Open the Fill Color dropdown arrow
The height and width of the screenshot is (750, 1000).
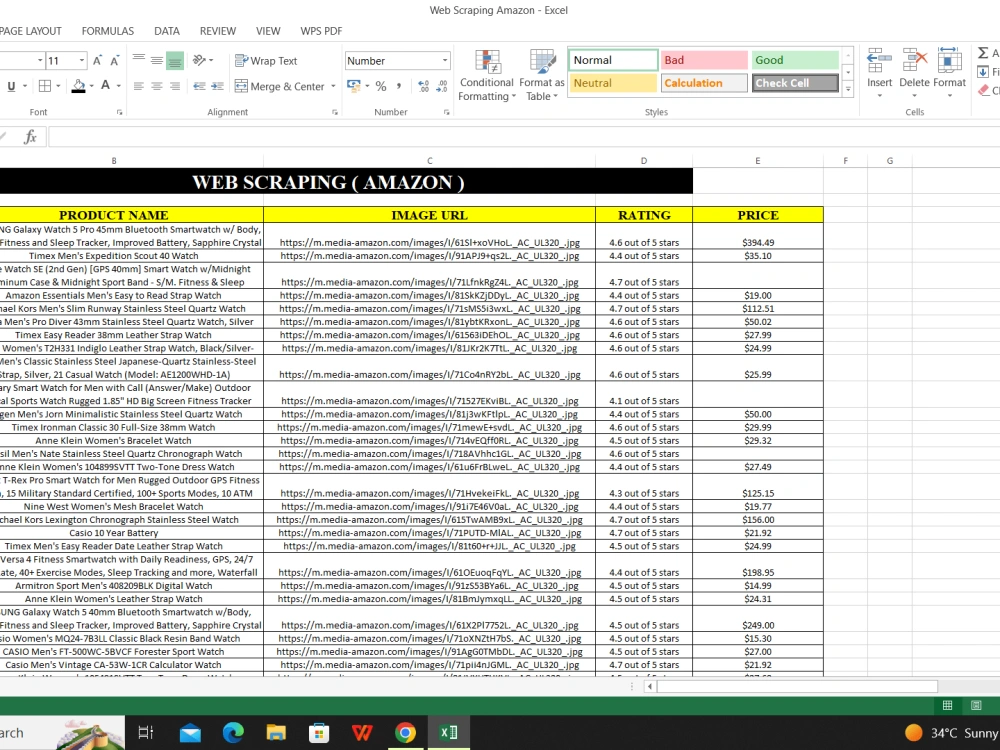pyautogui.click(x=90, y=86)
